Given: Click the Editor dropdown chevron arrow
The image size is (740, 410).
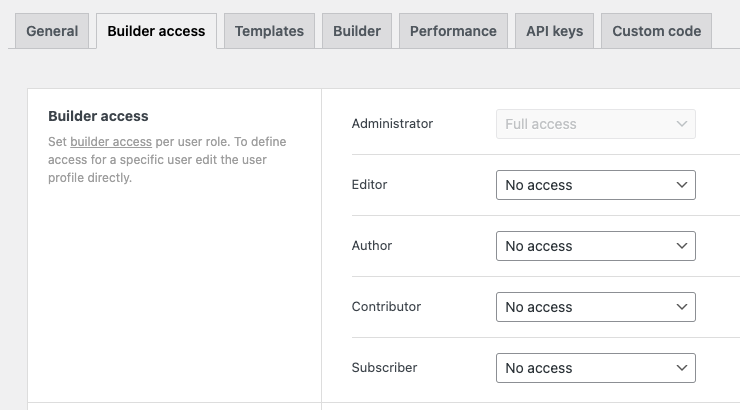Looking at the screenshot, I should (x=681, y=185).
